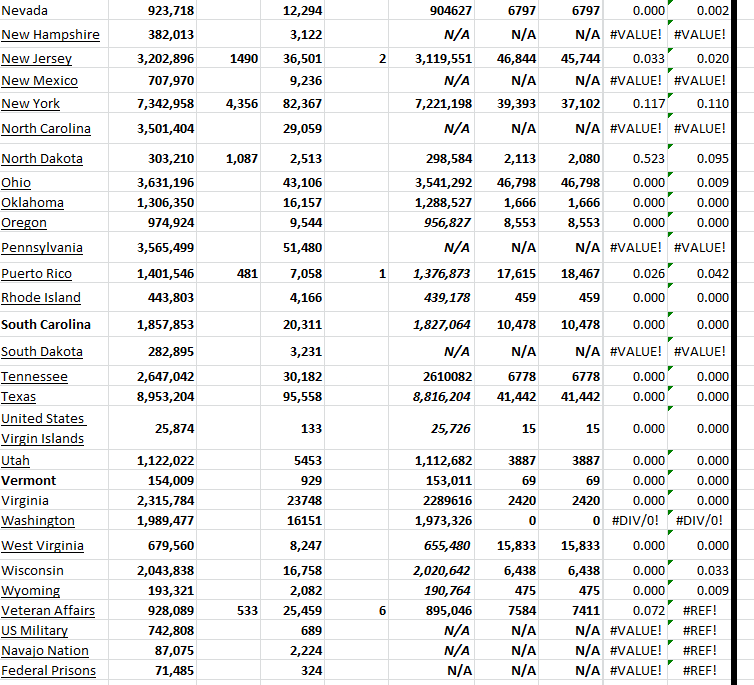Viewport: 754px width, 685px height.
Task: Open the United States Virgin Islands link
Action: click(43, 429)
